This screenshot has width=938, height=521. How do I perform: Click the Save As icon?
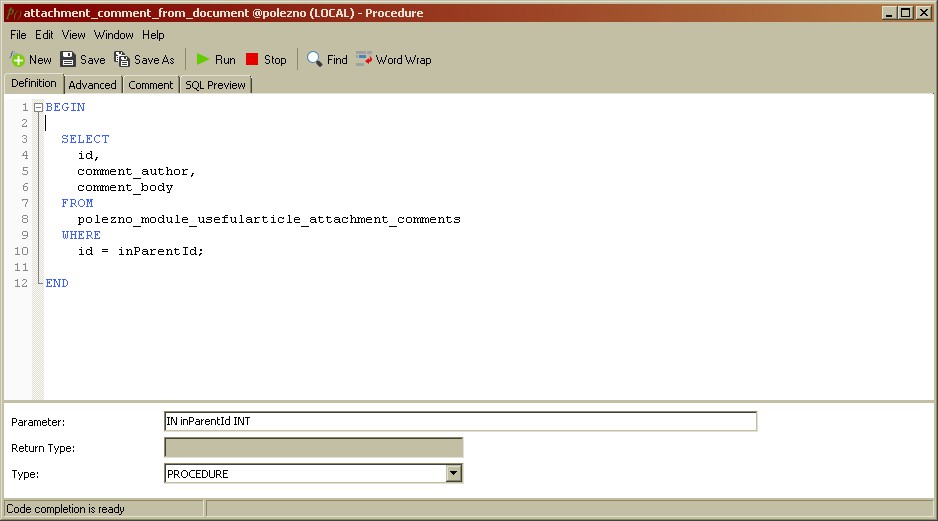(121, 59)
